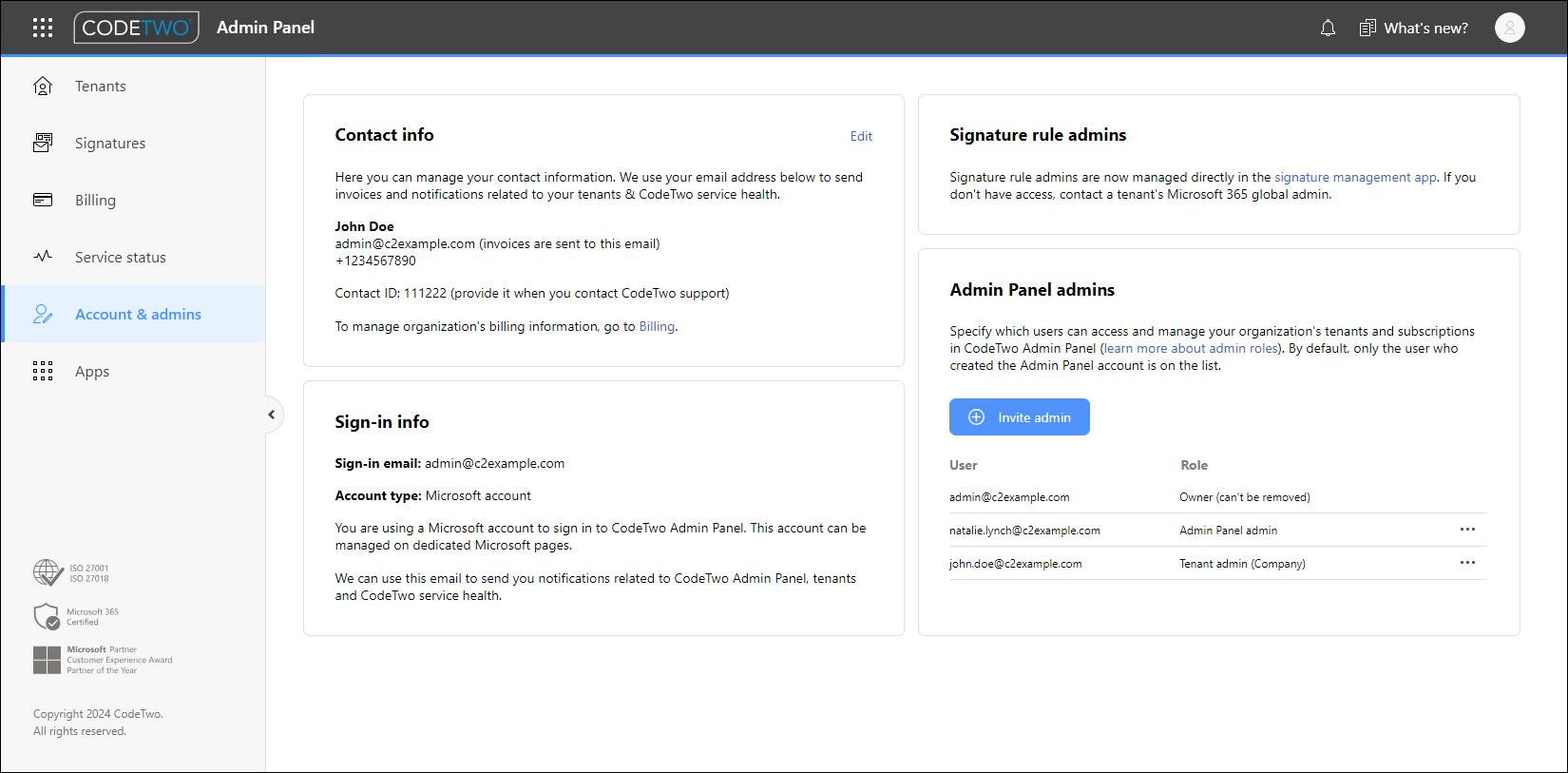
Task: Click the Billing card icon
Action: [43, 200]
